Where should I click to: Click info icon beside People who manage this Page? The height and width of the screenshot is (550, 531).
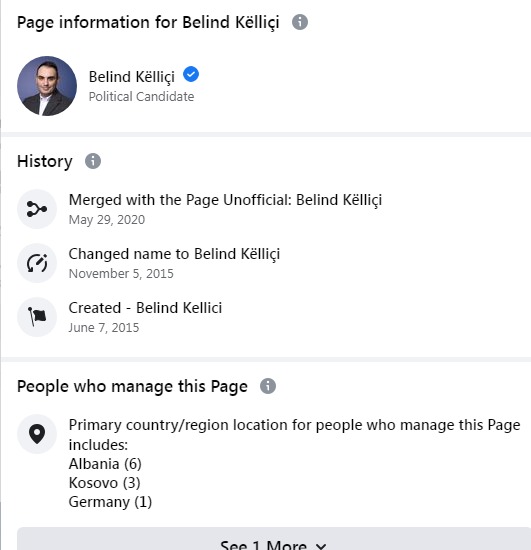[268, 386]
